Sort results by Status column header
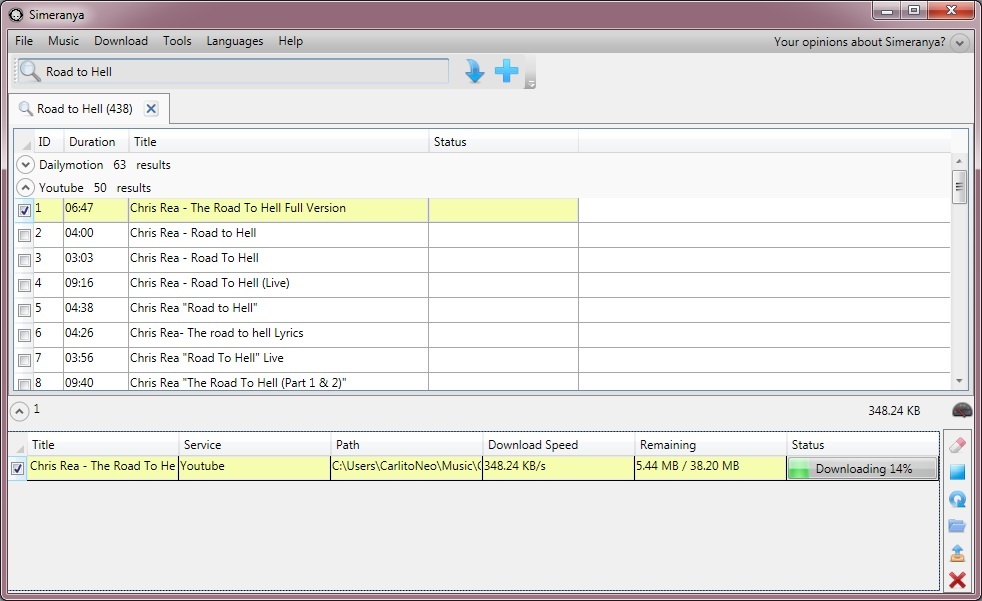Viewport: 982px width, 601px height. pyautogui.click(x=504, y=142)
